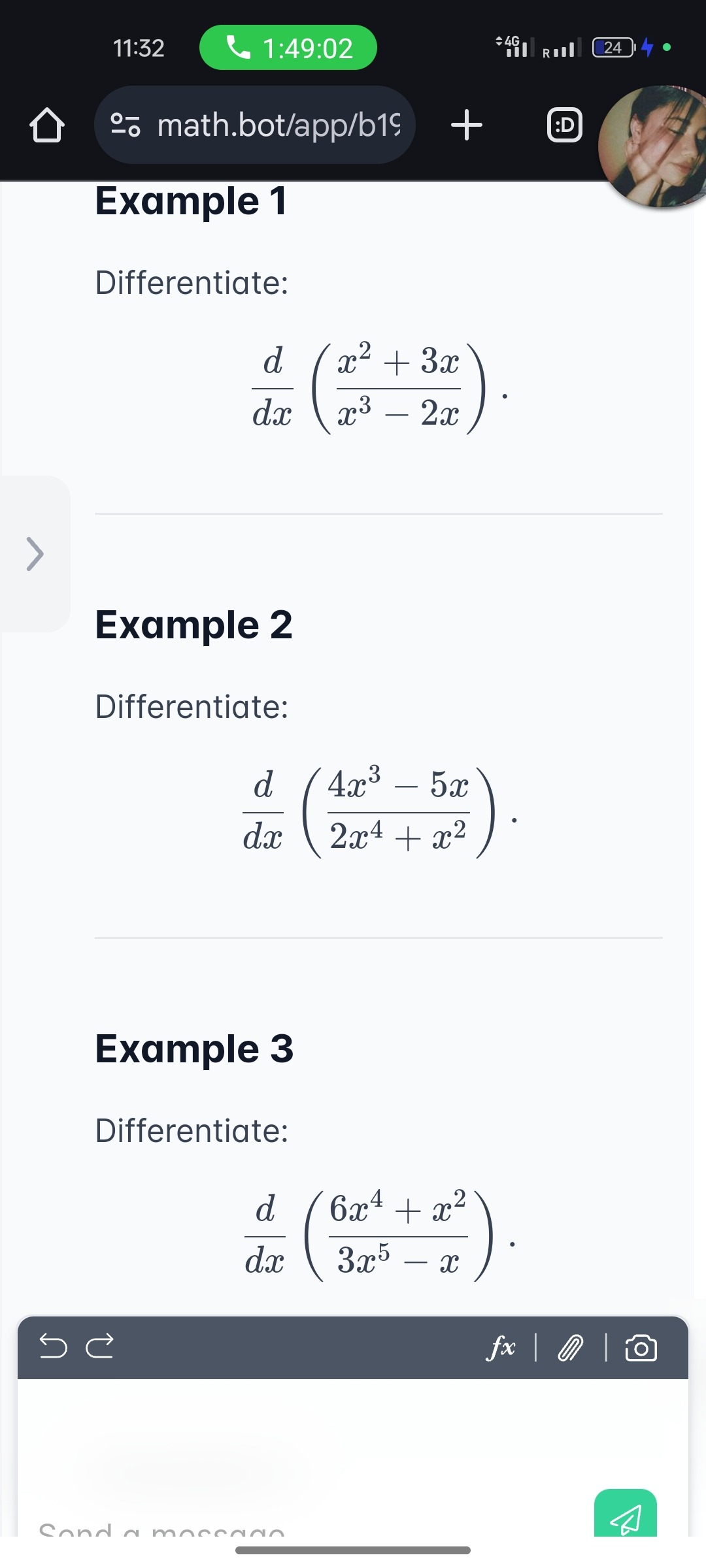Tap the battery indicator in status bar

(613, 48)
